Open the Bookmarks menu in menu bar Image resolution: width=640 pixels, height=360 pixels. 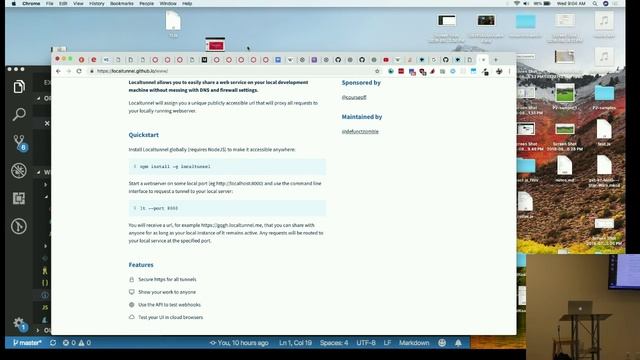pos(122,3)
